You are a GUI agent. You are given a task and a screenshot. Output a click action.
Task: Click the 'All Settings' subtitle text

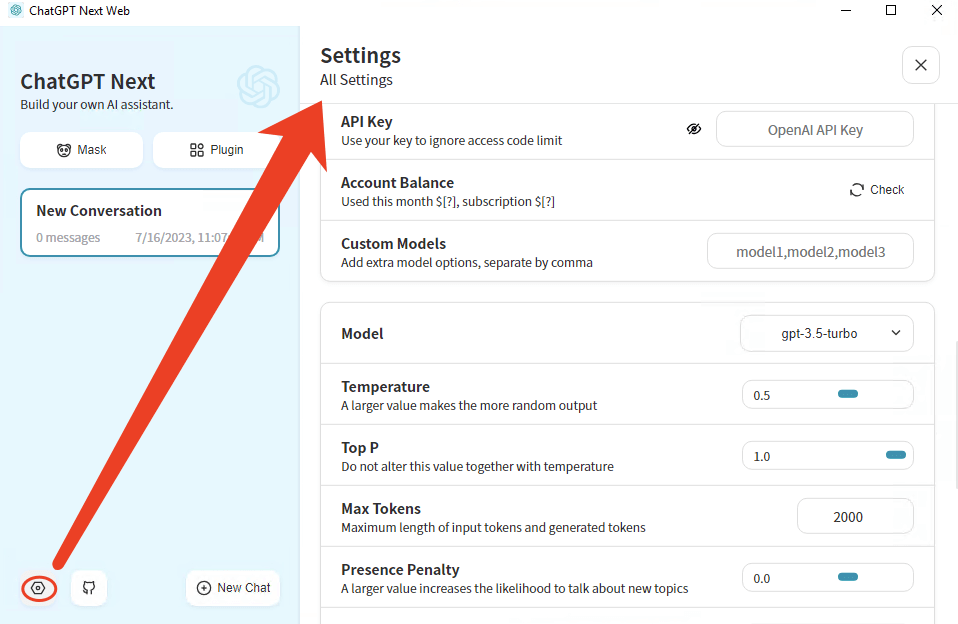[x=356, y=80]
